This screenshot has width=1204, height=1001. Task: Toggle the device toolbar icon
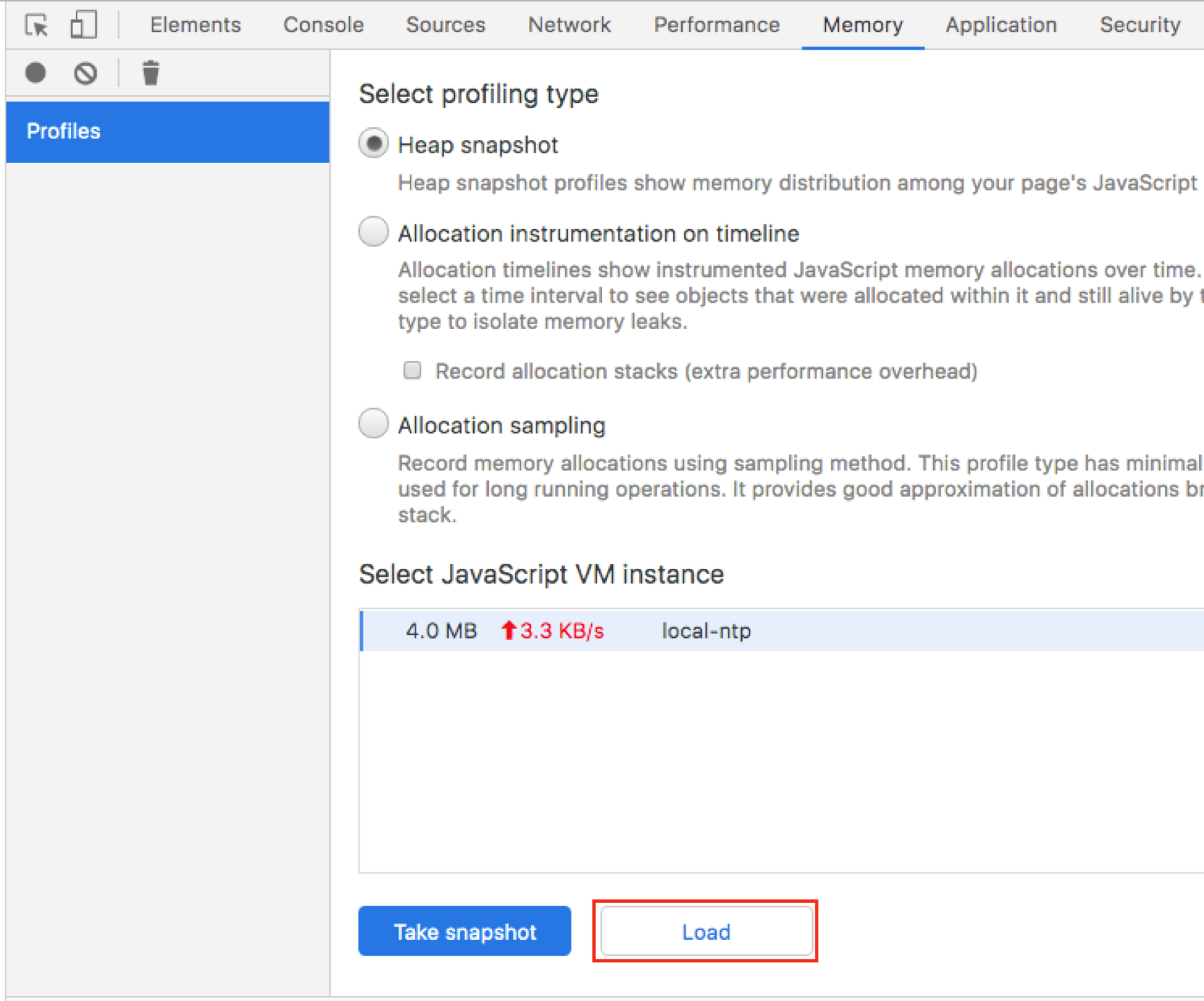[84, 25]
